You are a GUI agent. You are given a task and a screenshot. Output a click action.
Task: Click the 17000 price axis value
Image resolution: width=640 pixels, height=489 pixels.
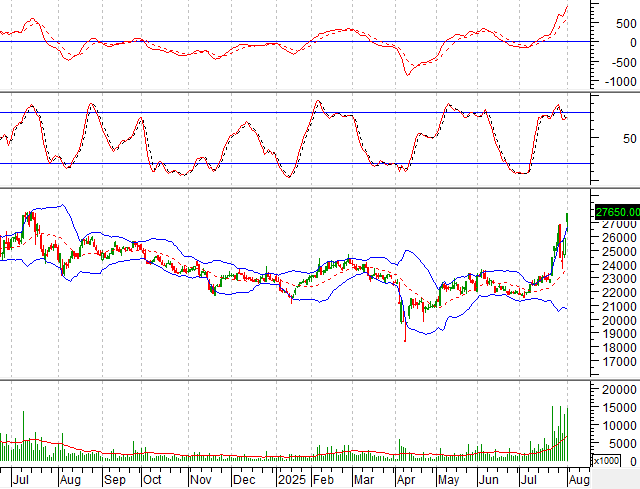click(619, 362)
